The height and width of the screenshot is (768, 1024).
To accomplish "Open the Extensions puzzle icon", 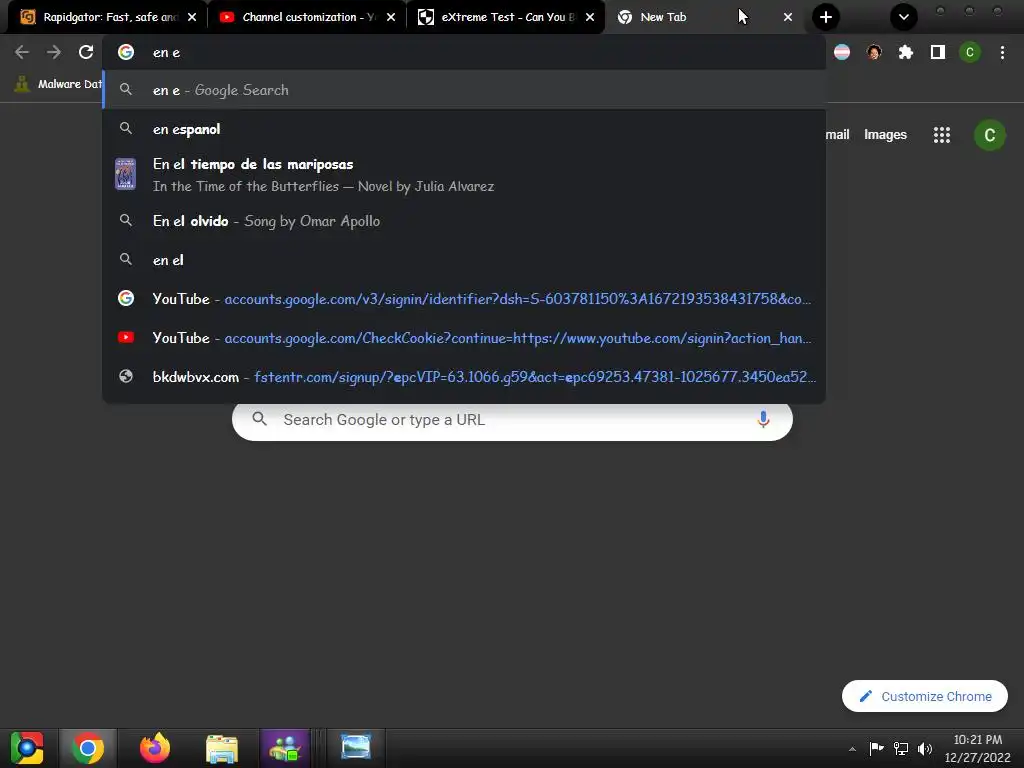I will [x=905, y=52].
